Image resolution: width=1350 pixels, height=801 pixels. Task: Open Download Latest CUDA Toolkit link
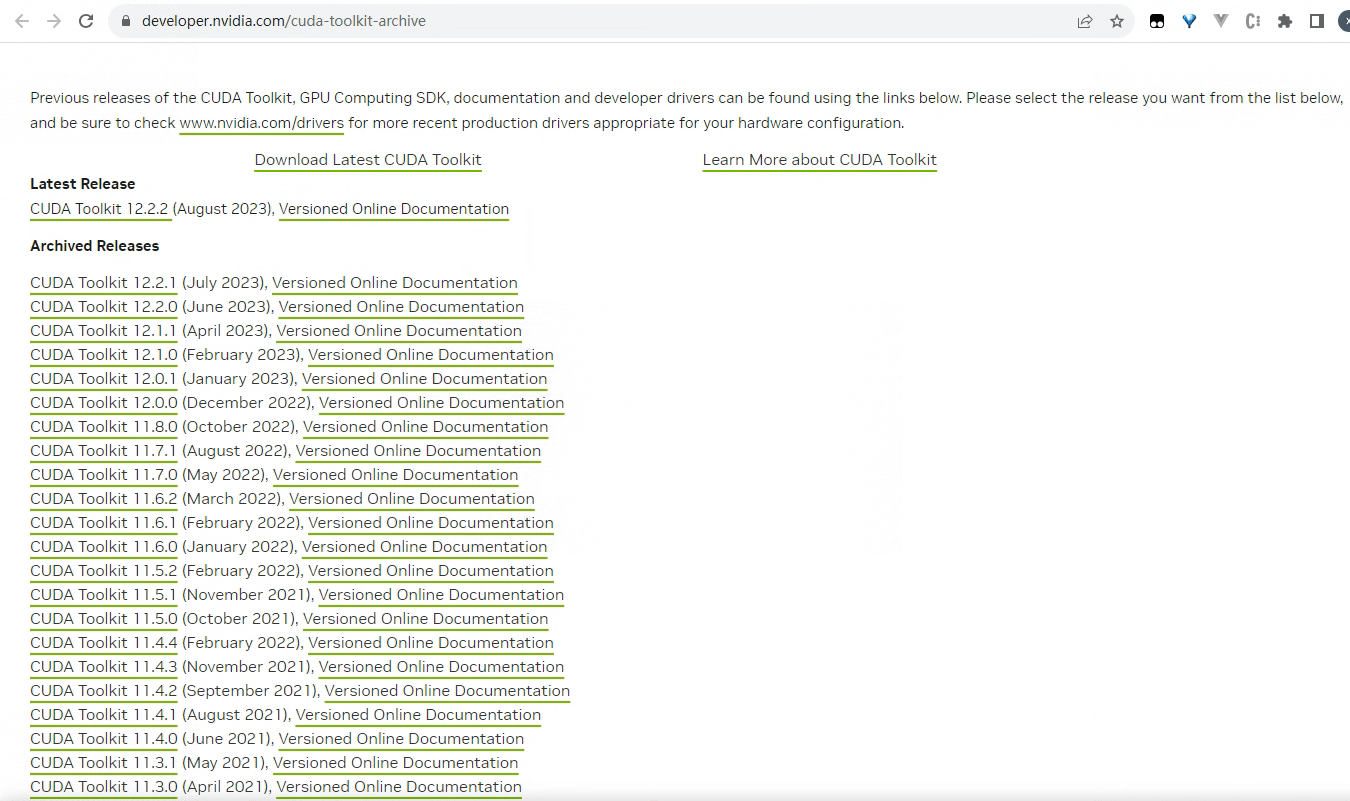(x=368, y=160)
